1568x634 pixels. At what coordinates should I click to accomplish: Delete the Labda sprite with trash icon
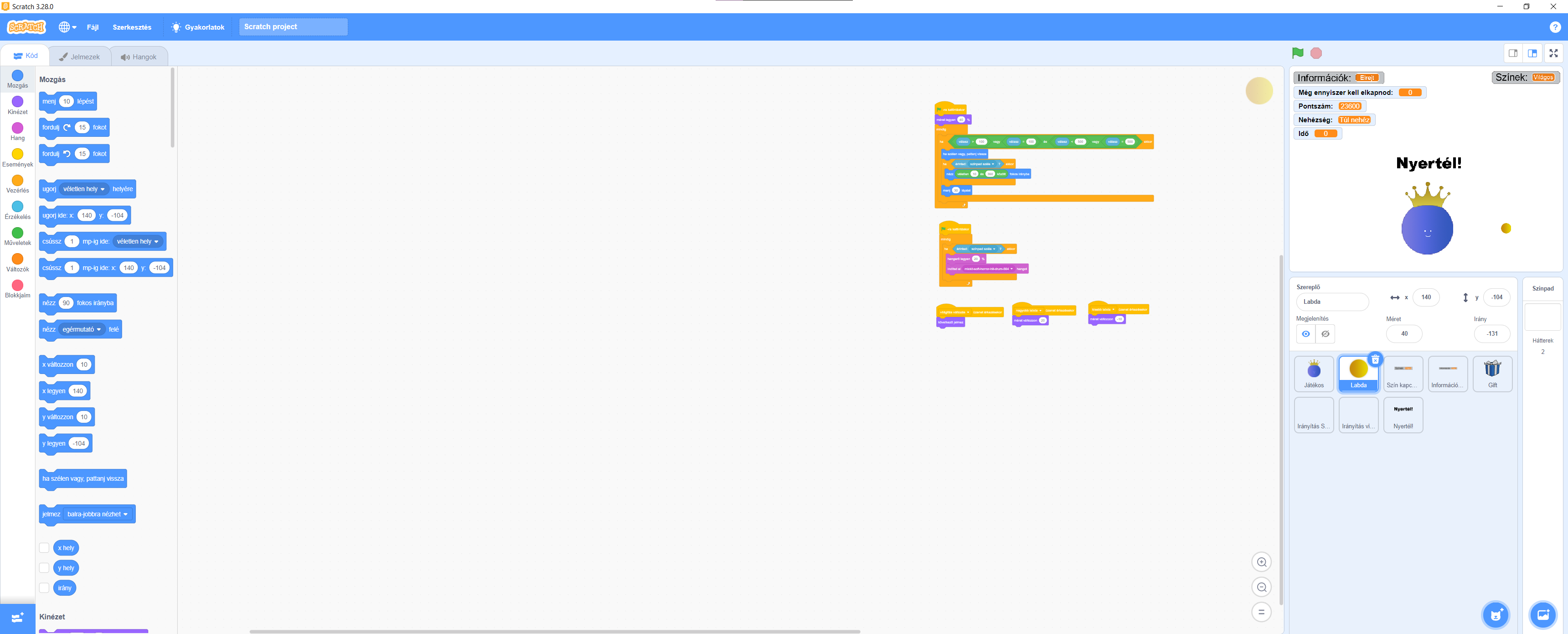point(1374,359)
